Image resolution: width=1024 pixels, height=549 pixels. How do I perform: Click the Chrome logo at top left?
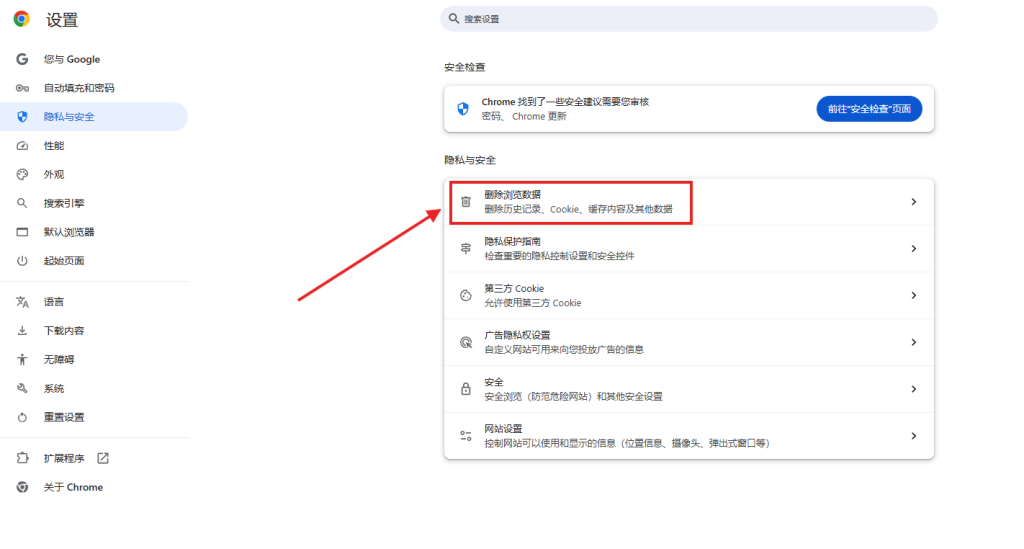(22, 19)
